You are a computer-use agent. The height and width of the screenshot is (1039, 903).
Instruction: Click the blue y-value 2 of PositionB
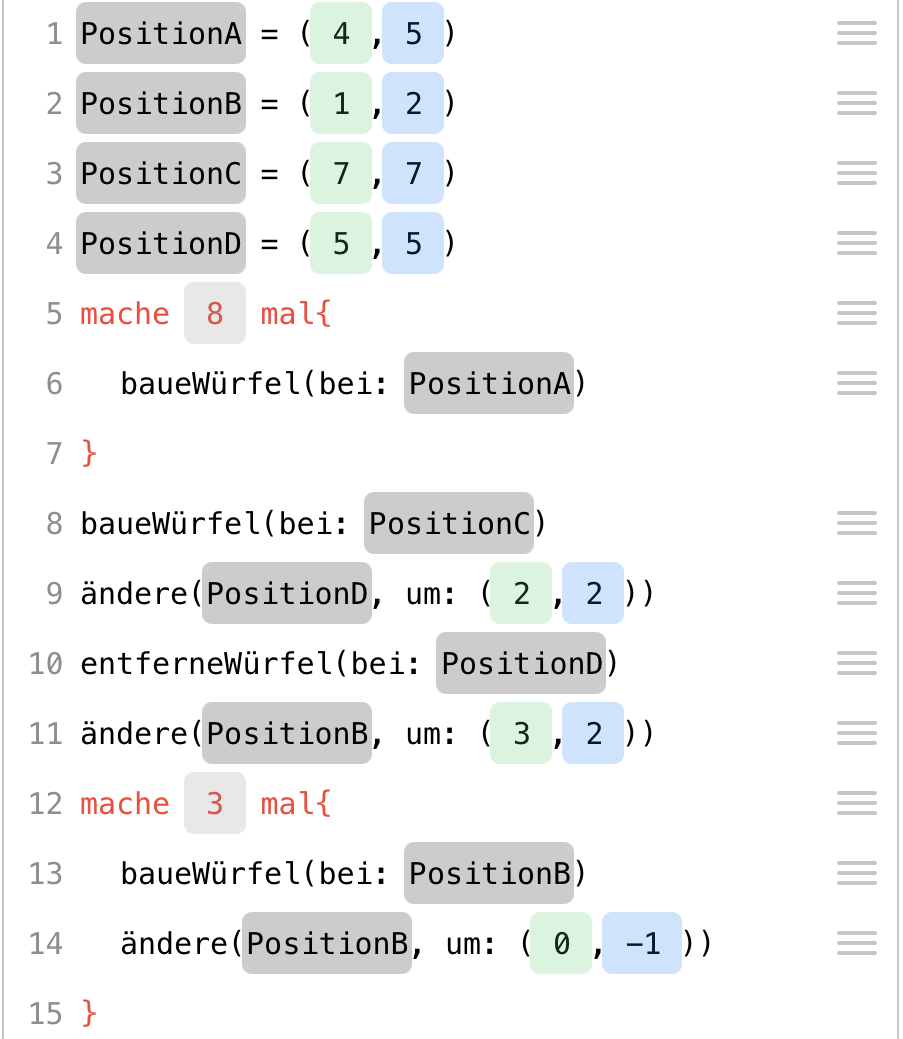[413, 103]
